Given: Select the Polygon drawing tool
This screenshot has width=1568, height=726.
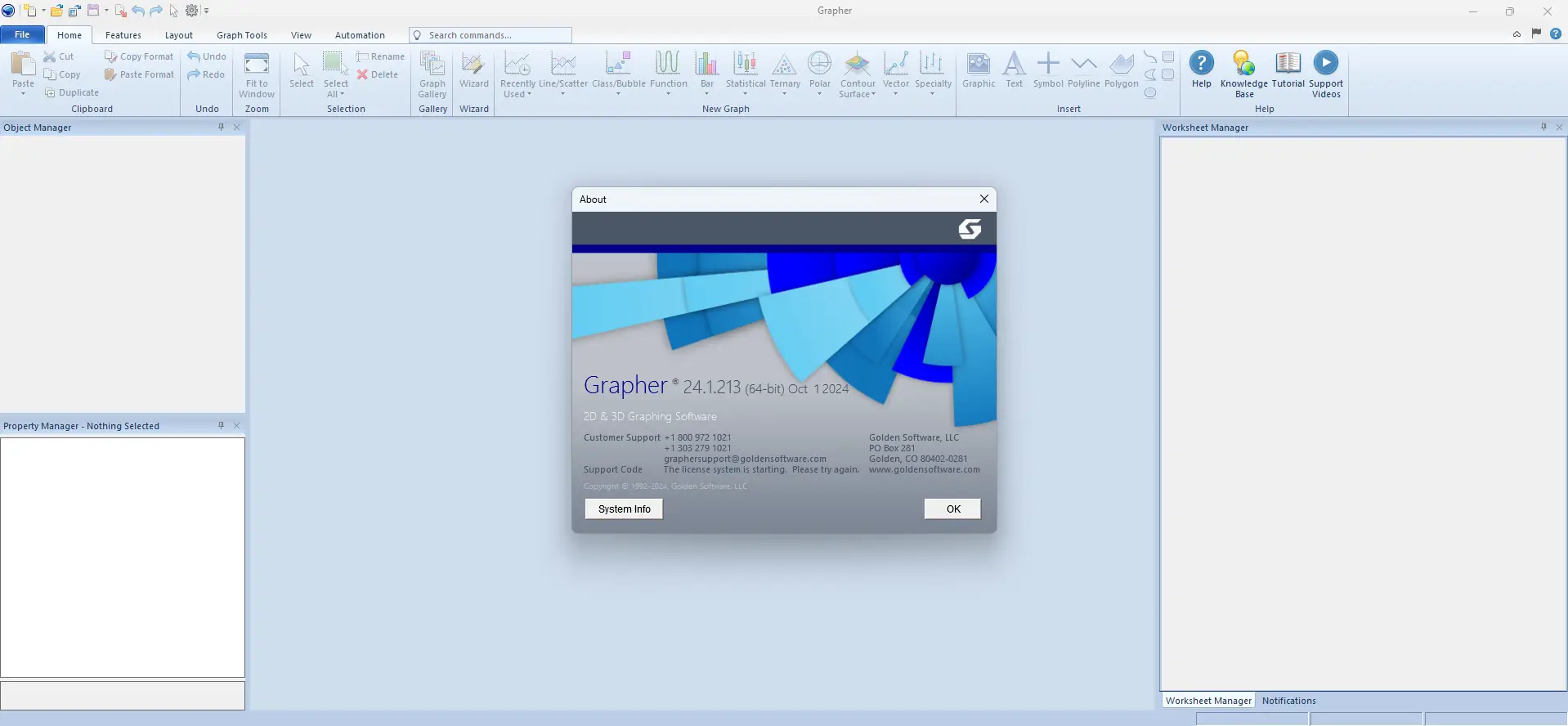Looking at the screenshot, I should [1122, 69].
